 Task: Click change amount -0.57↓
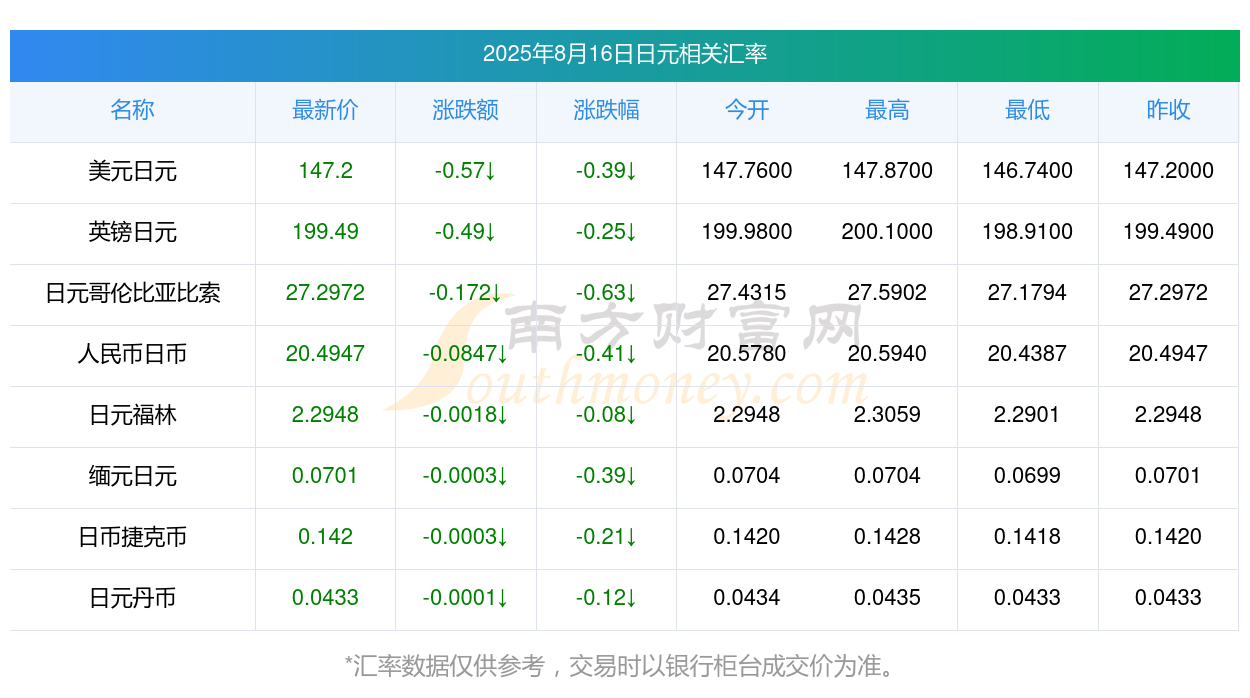pyautogui.click(x=466, y=171)
